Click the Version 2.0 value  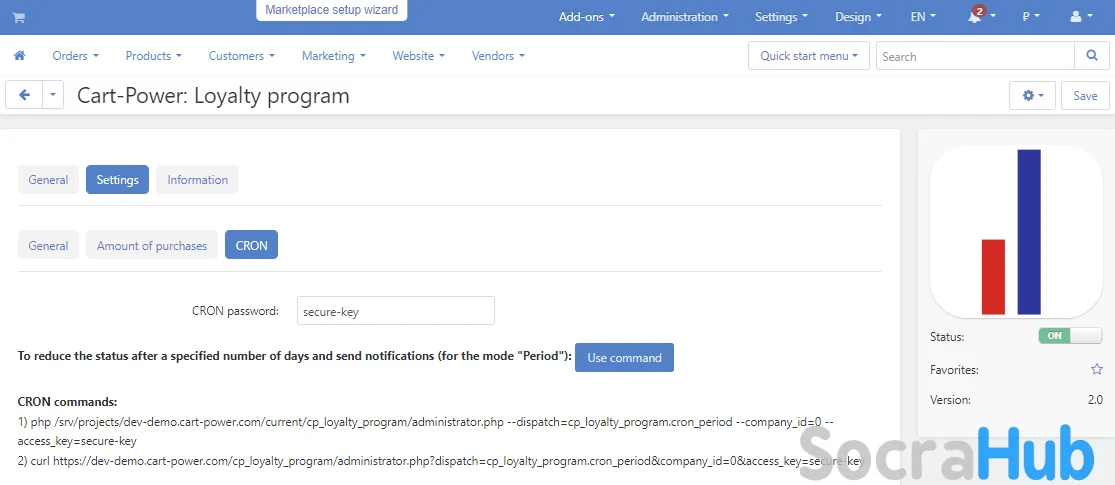click(1095, 400)
